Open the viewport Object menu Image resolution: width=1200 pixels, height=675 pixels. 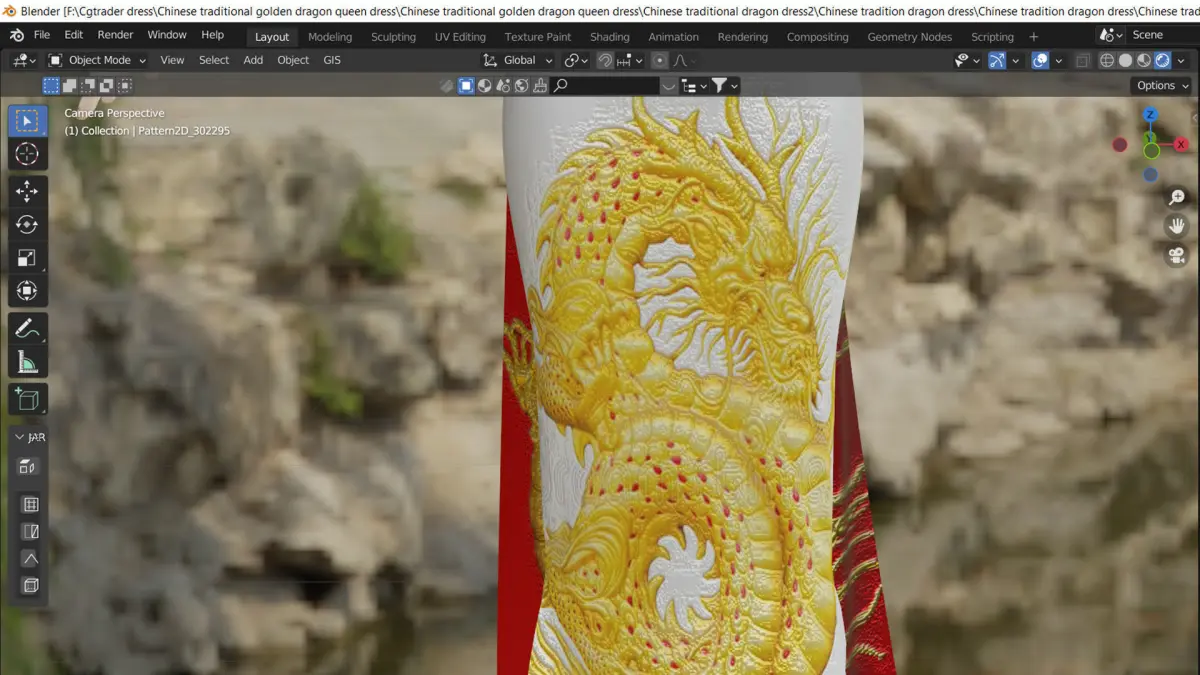pyautogui.click(x=293, y=60)
